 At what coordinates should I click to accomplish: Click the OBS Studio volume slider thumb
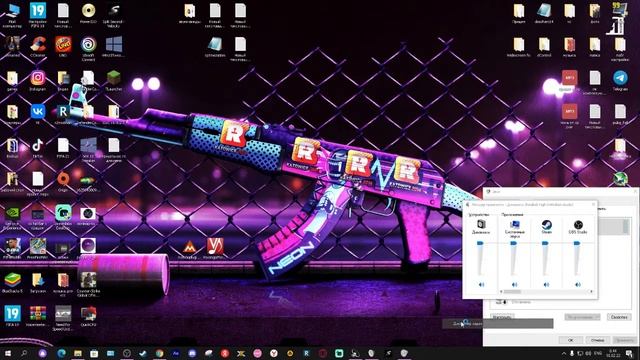click(x=577, y=243)
